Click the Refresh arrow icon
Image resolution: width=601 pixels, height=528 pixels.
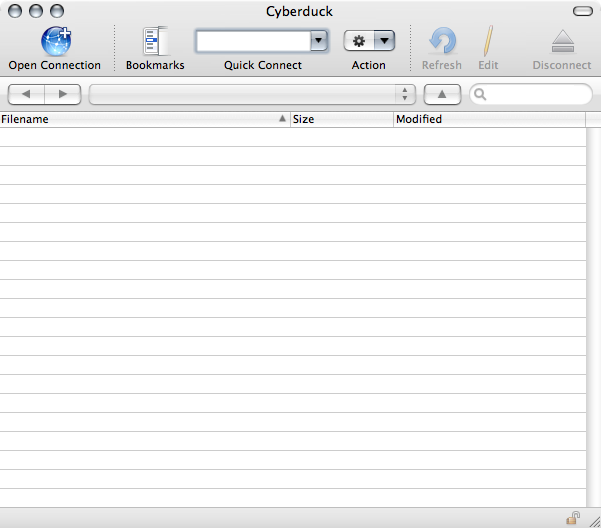[441, 41]
